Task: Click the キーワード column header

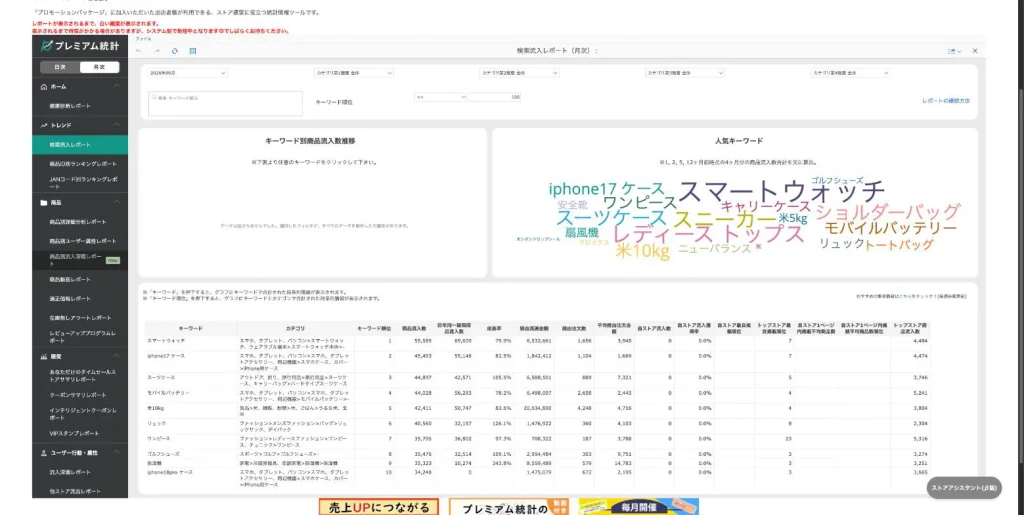Action: click(191, 328)
